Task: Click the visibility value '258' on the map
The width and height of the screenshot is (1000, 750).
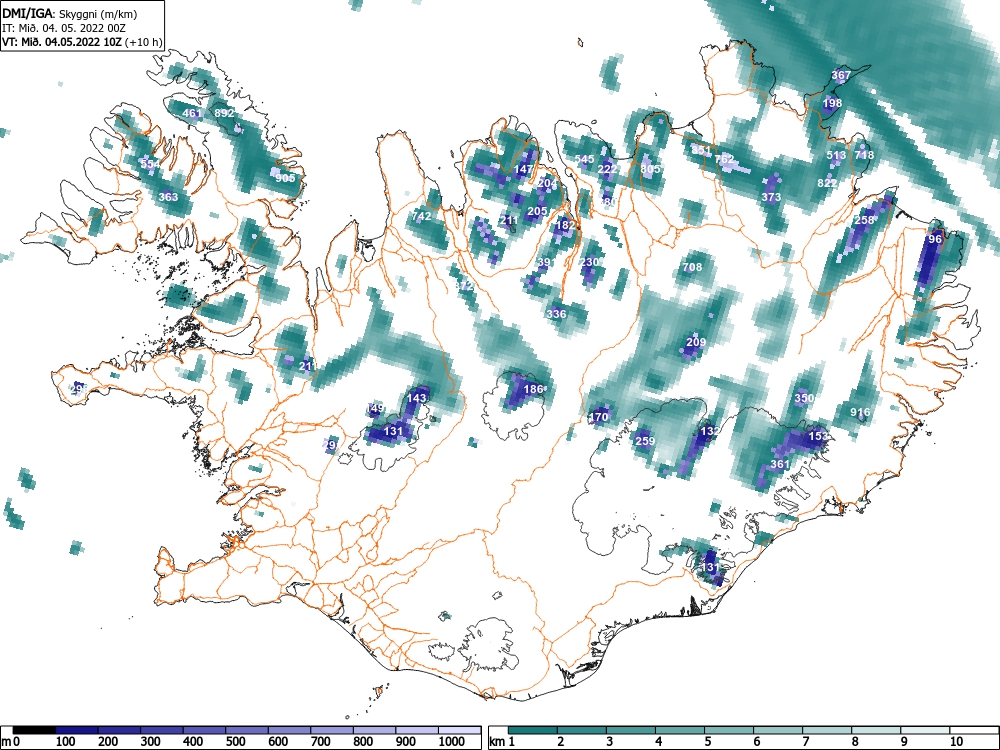Action: 864,220
